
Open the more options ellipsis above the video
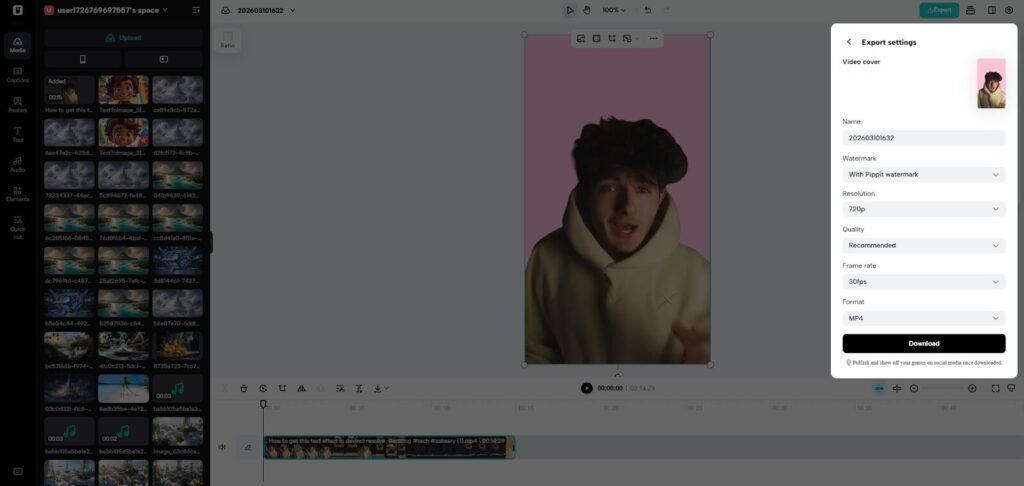[x=654, y=38]
